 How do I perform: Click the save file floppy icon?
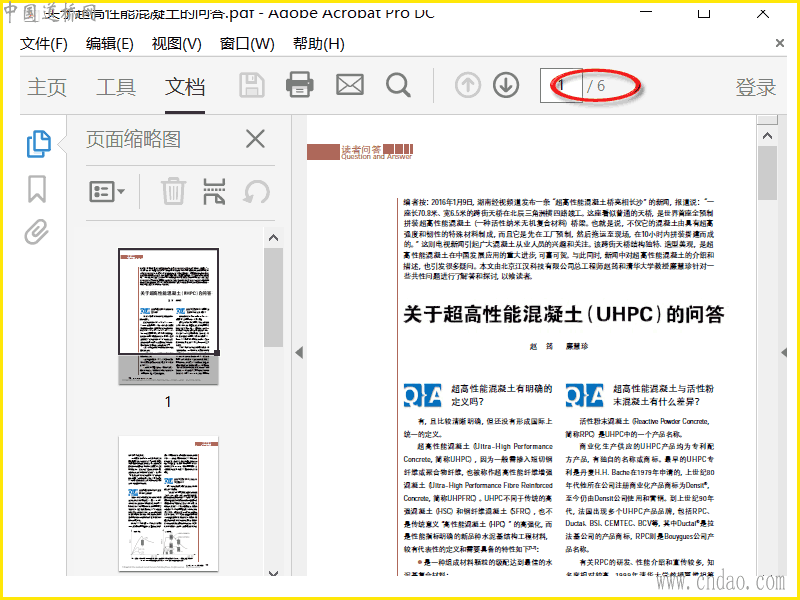[252, 85]
